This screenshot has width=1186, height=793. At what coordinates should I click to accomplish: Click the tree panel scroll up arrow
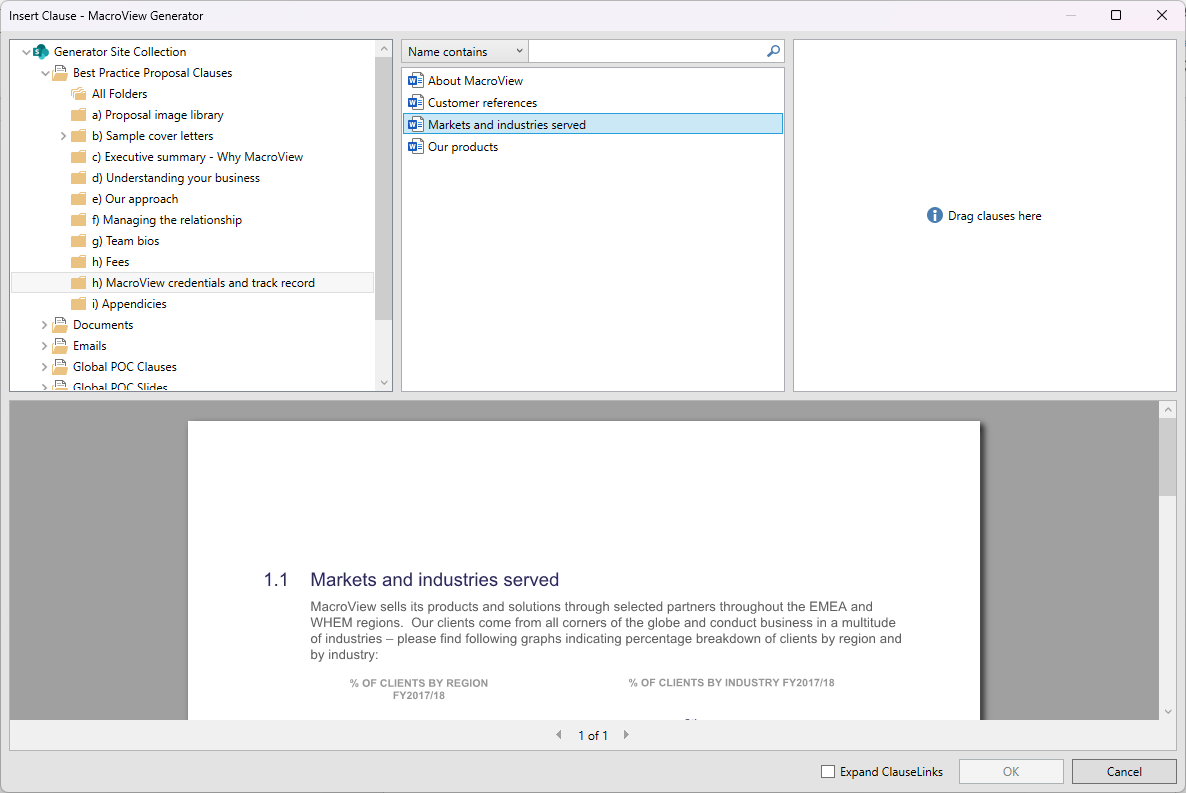click(x=383, y=49)
